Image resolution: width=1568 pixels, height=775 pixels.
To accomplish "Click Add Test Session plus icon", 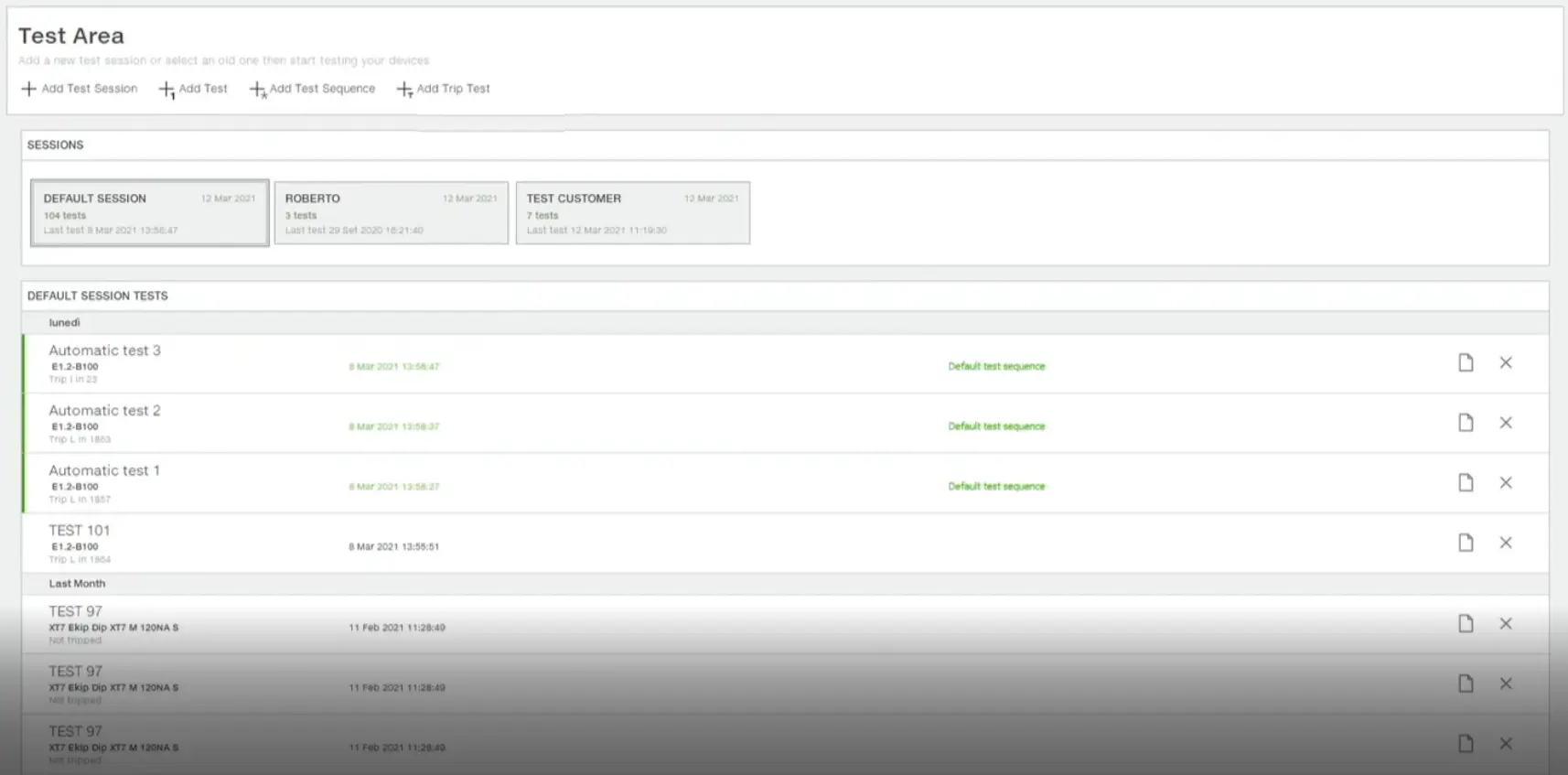I will (28, 89).
